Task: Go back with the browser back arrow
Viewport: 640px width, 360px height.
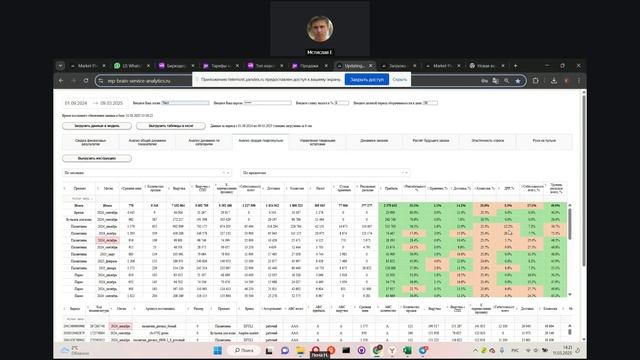Action: point(61,81)
